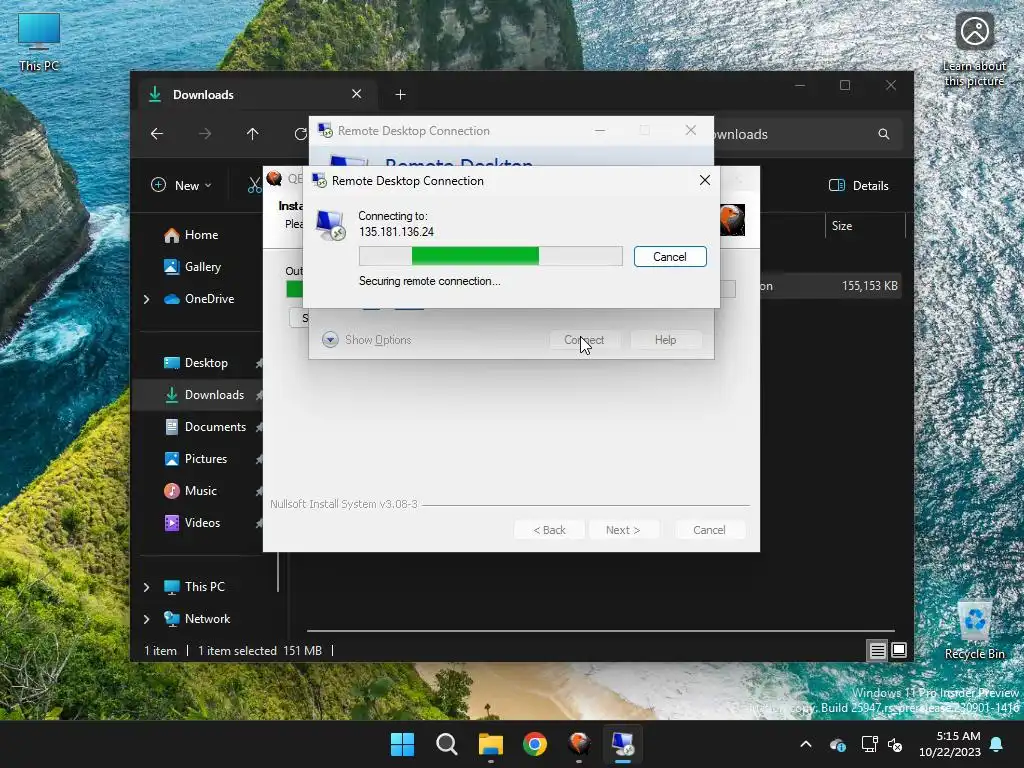Select the This PC desktop icon
Viewport: 1024px width, 768px height.
(x=39, y=42)
